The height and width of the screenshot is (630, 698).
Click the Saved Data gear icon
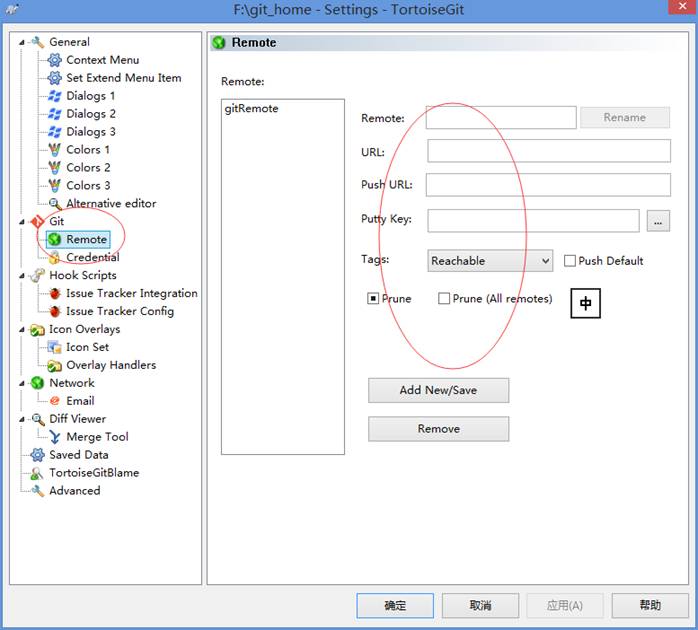37,455
